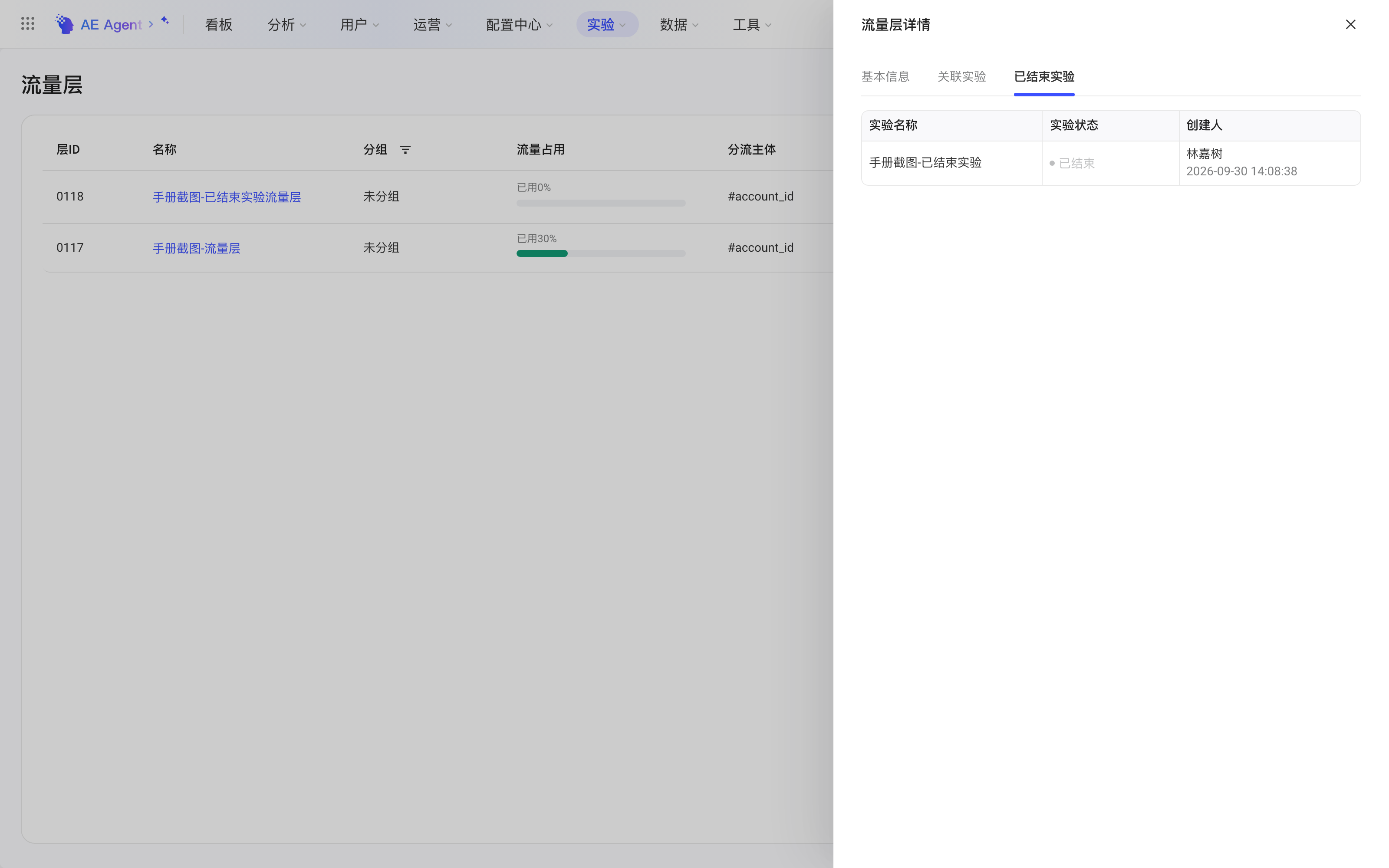Expand the 分析 dropdown menu
This screenshot has height=868, width=1389.
pos(287,25)
